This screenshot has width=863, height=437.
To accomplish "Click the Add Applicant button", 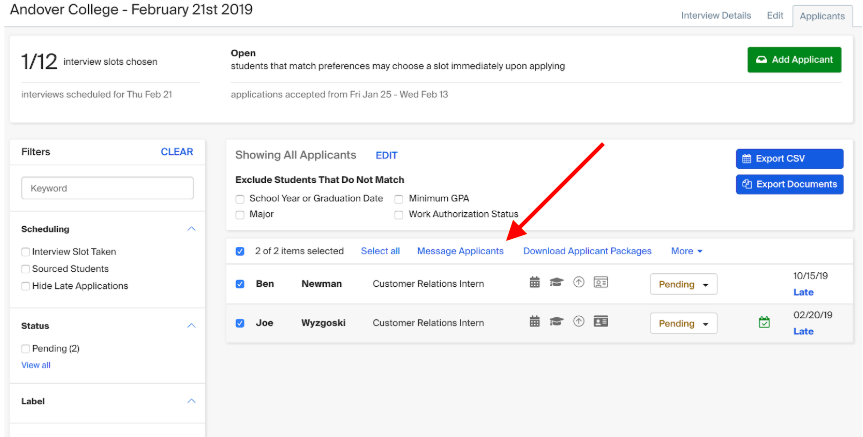I will pyautogui.click(x=794, y=59).
